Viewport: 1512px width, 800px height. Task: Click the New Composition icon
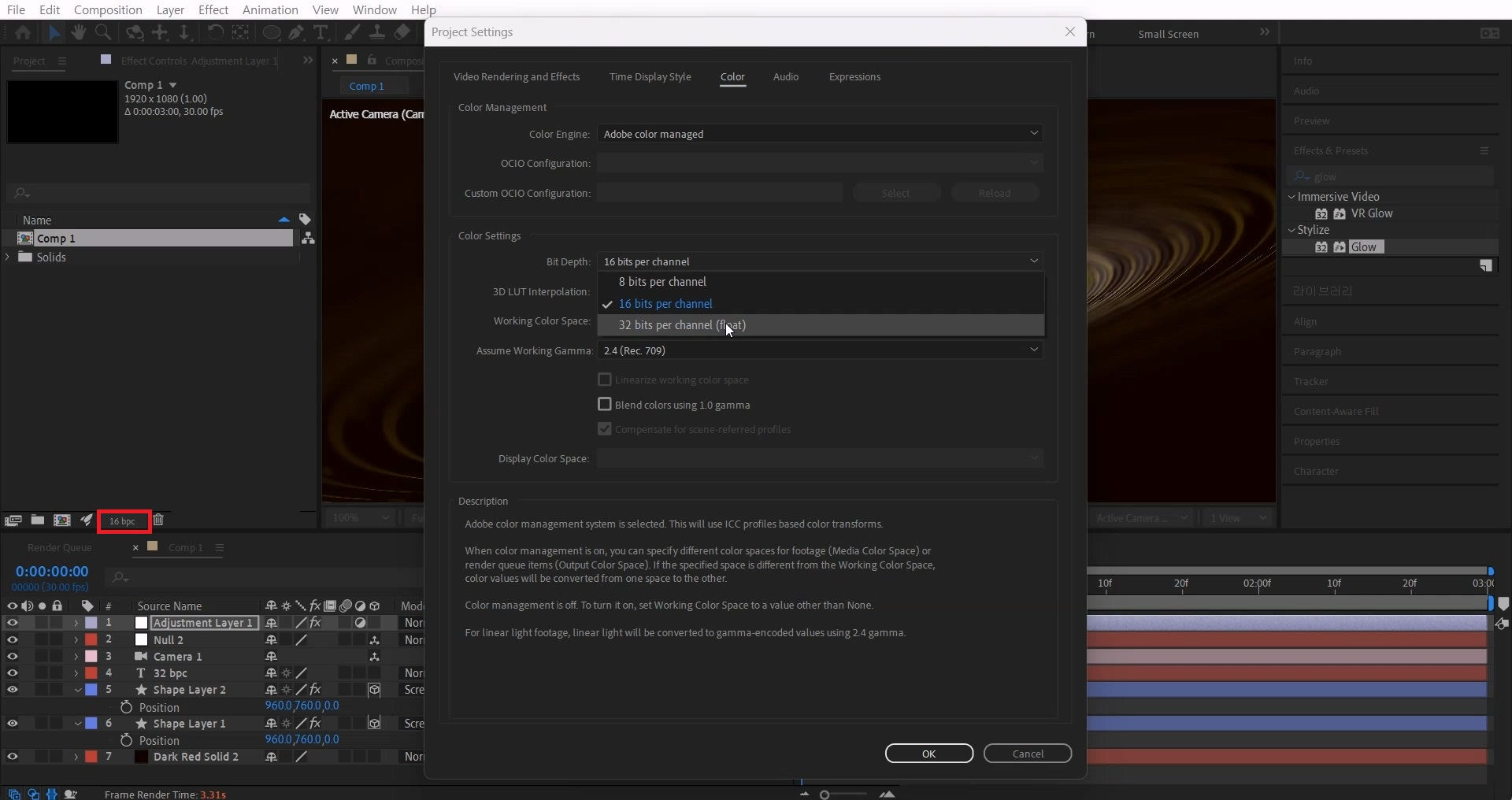coord(61,520)
